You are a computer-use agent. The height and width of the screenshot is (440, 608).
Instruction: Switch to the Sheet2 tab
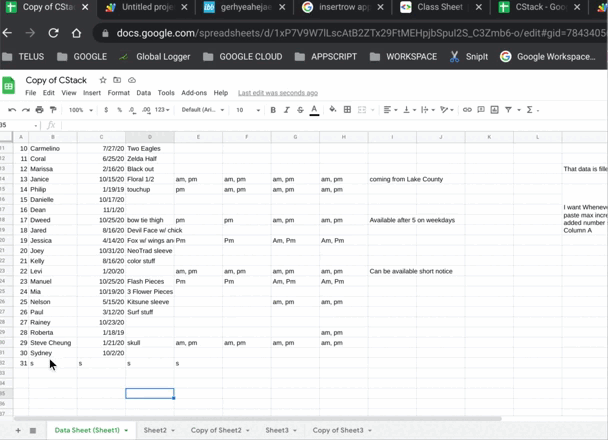pos(155,430)
